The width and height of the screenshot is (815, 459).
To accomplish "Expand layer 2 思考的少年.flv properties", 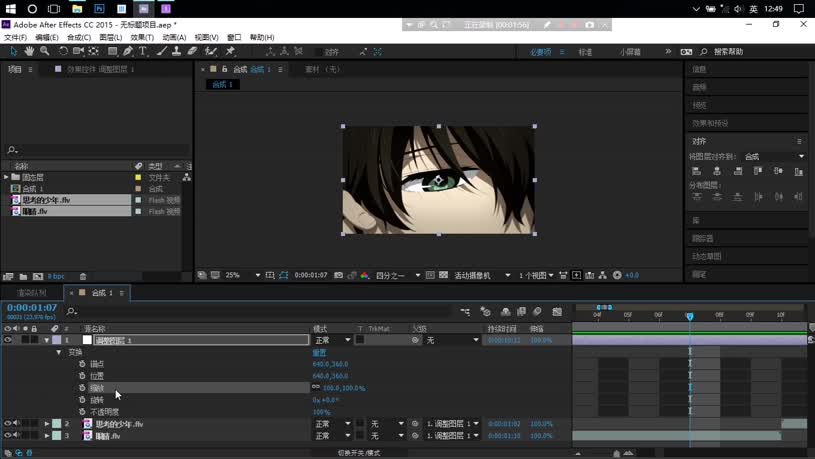I will click(47, 424).
